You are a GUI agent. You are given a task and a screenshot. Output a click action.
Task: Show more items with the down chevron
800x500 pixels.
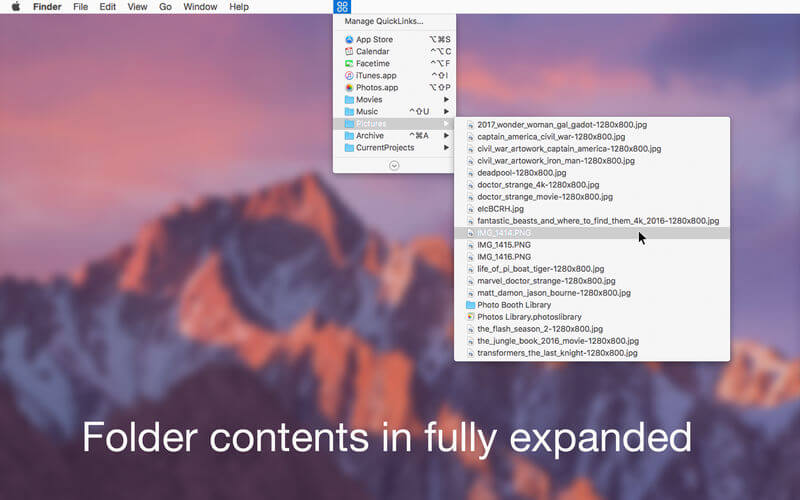tap(394, 165)
